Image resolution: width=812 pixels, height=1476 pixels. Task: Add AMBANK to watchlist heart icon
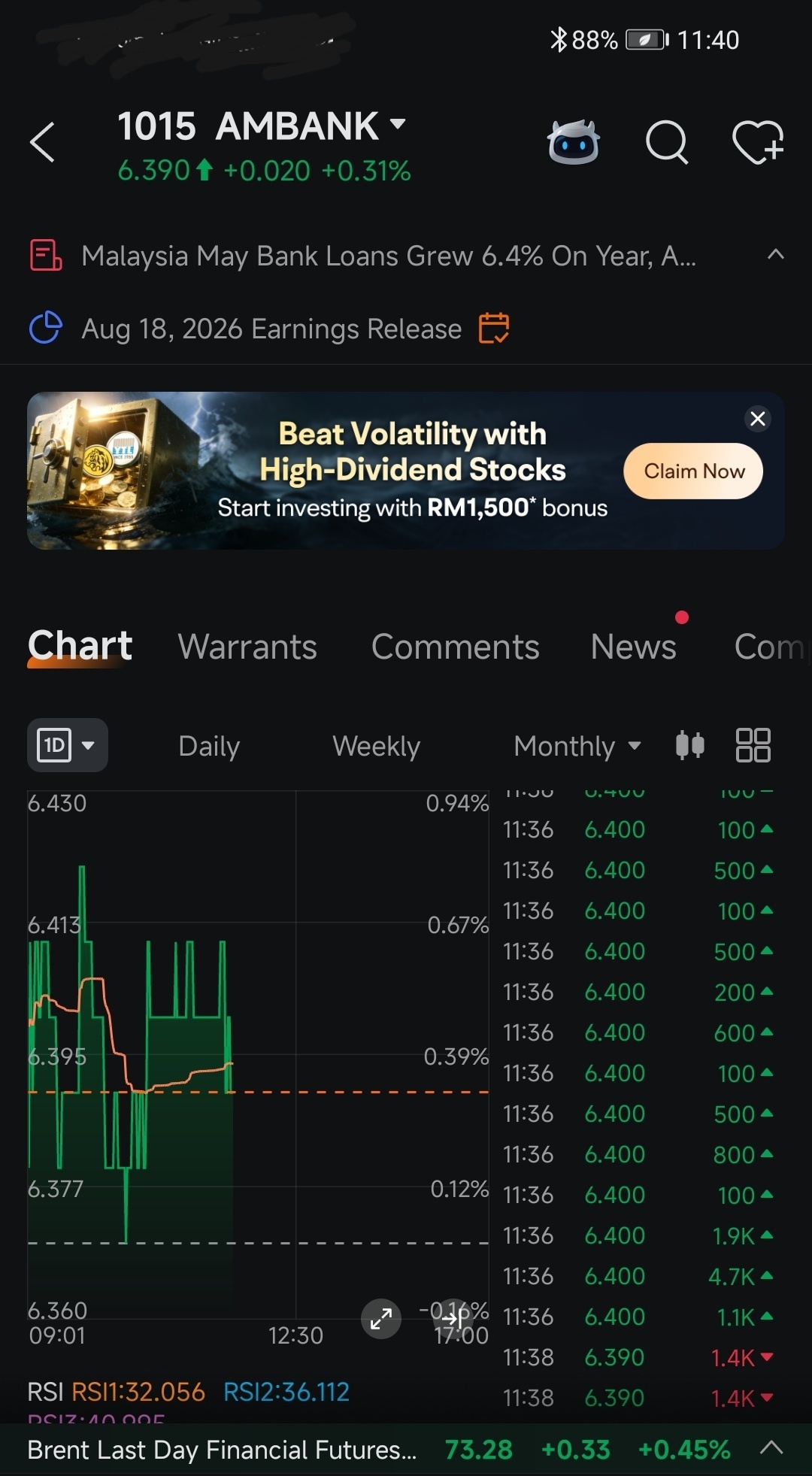click(758, 142)
